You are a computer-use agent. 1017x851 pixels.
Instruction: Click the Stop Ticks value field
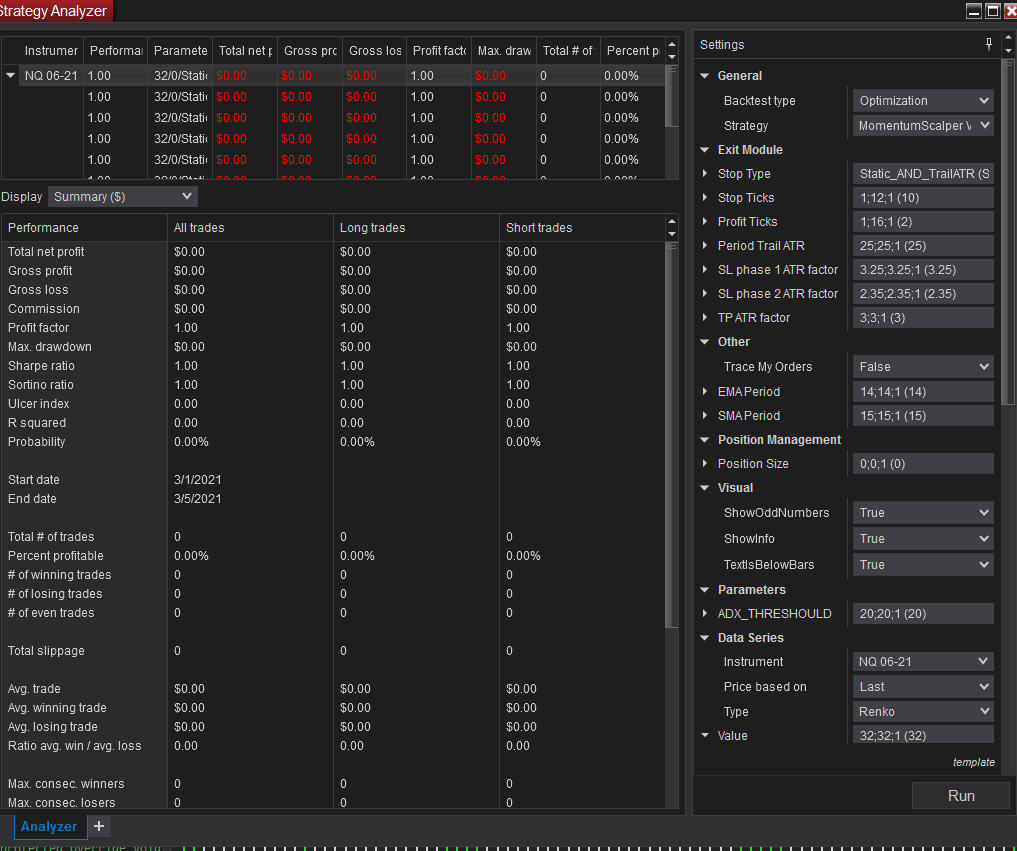click(x=923, y=198)
